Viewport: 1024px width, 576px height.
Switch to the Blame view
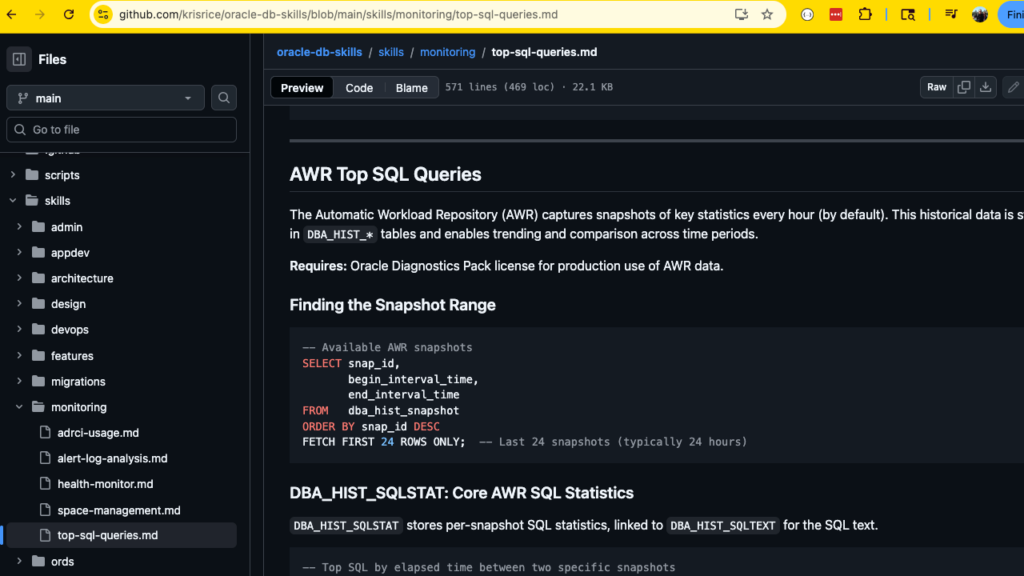(411, 88)
